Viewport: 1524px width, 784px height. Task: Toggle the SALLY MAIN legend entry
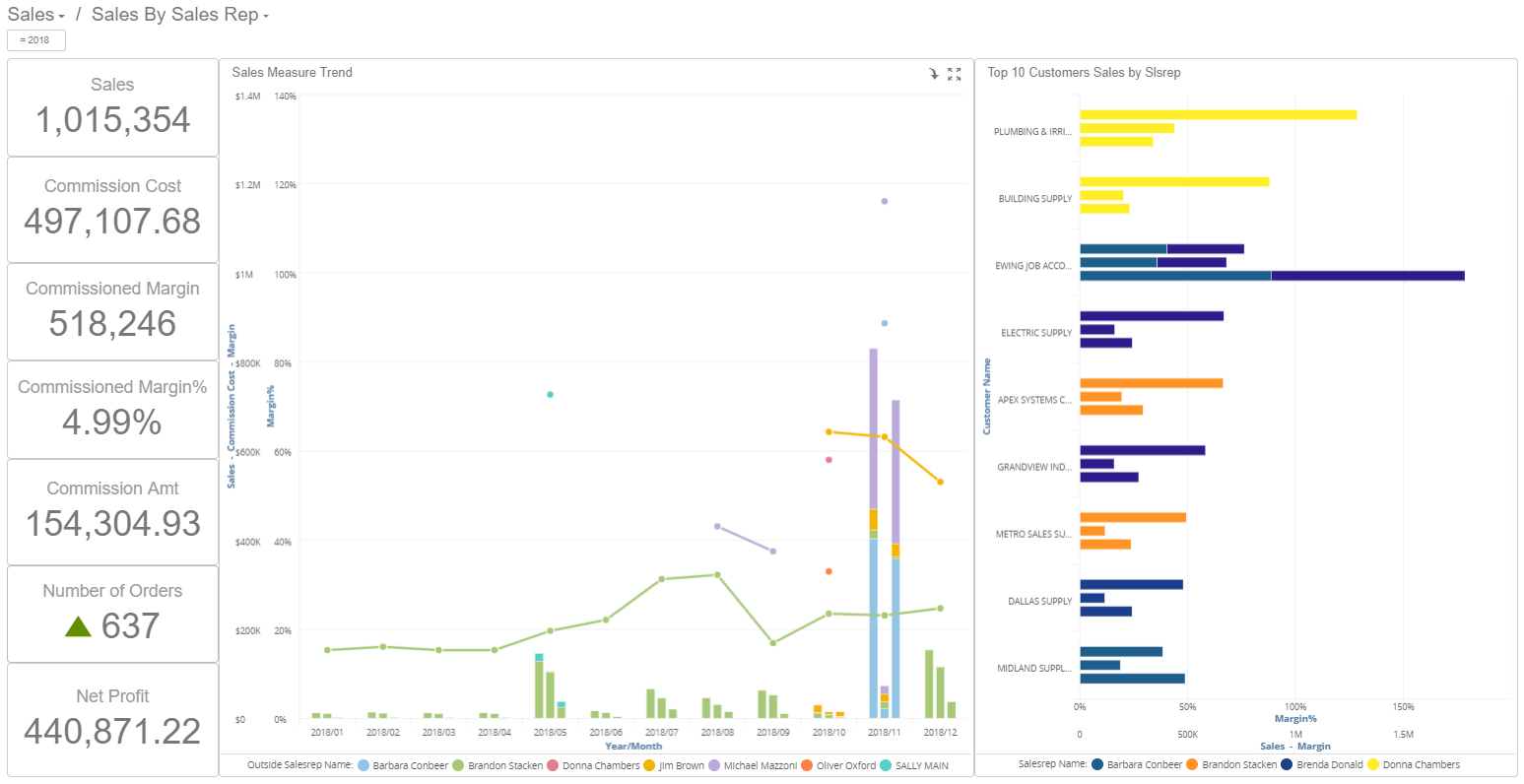pos(921,765)
